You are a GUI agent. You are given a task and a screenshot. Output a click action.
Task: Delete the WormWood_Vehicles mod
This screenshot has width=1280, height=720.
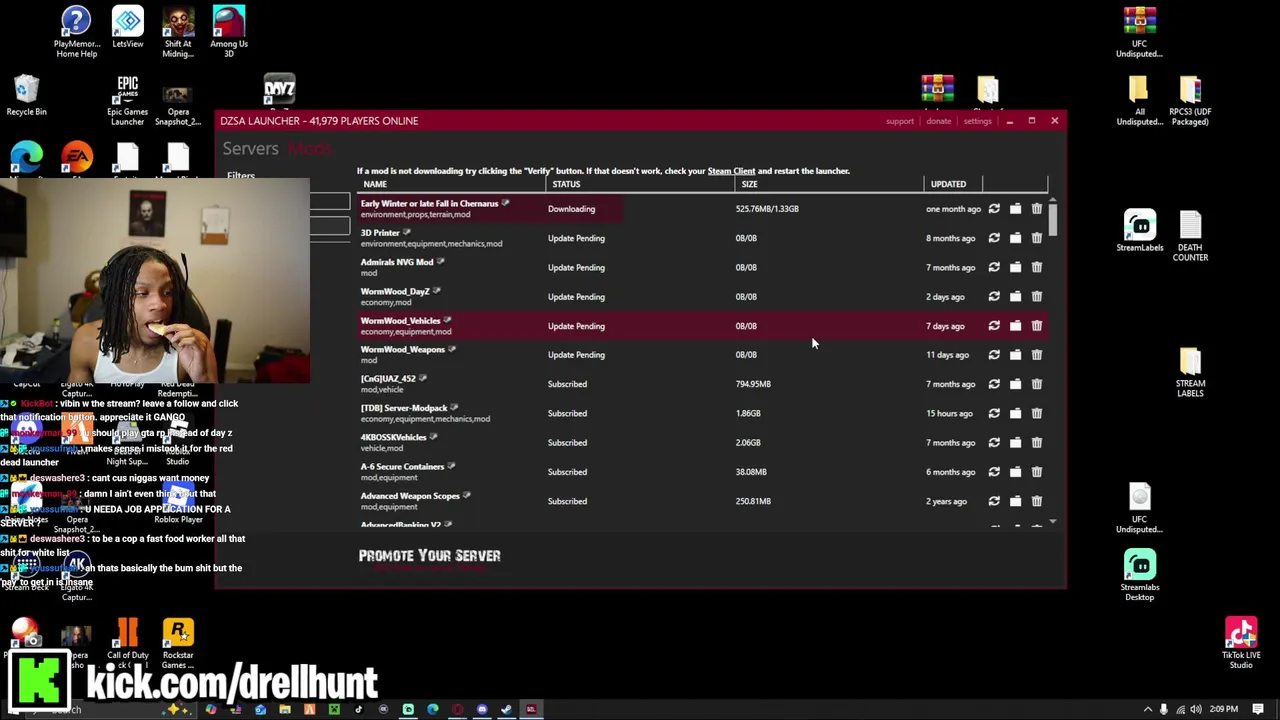(x=1037, y=326)
